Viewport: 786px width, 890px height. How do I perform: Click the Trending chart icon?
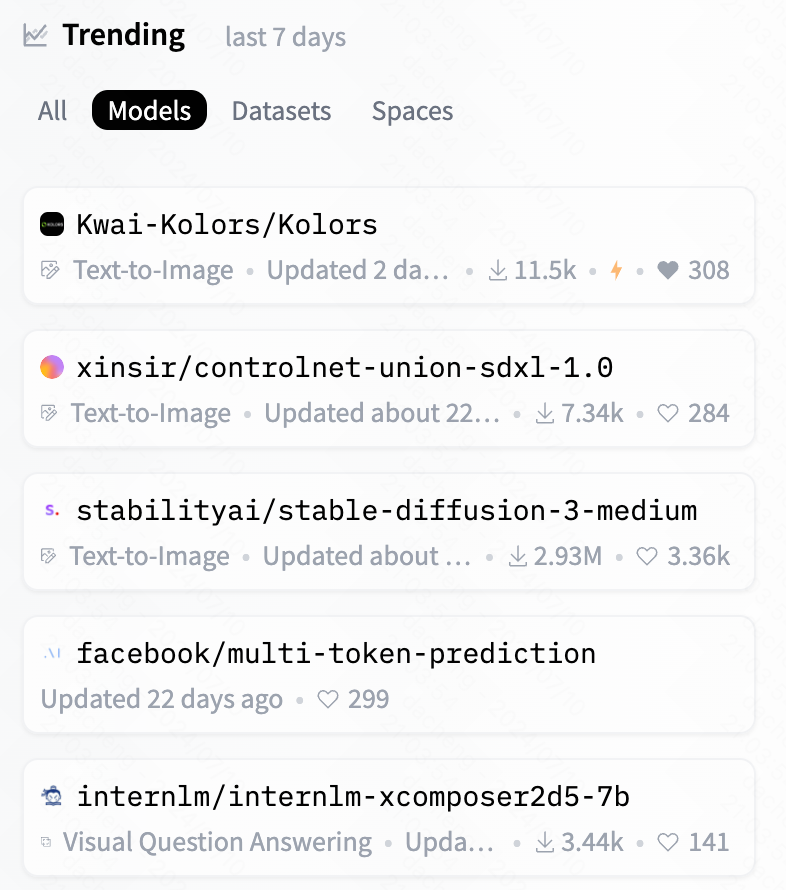36,35
